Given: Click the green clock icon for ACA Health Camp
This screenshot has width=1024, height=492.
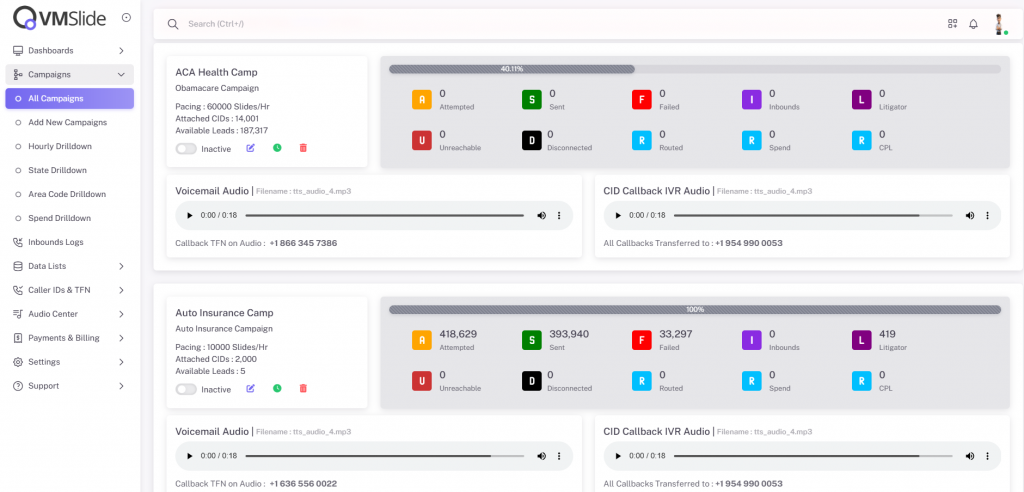Looking at the screenshot, I should pyautogui.click(x=277, y=148).
